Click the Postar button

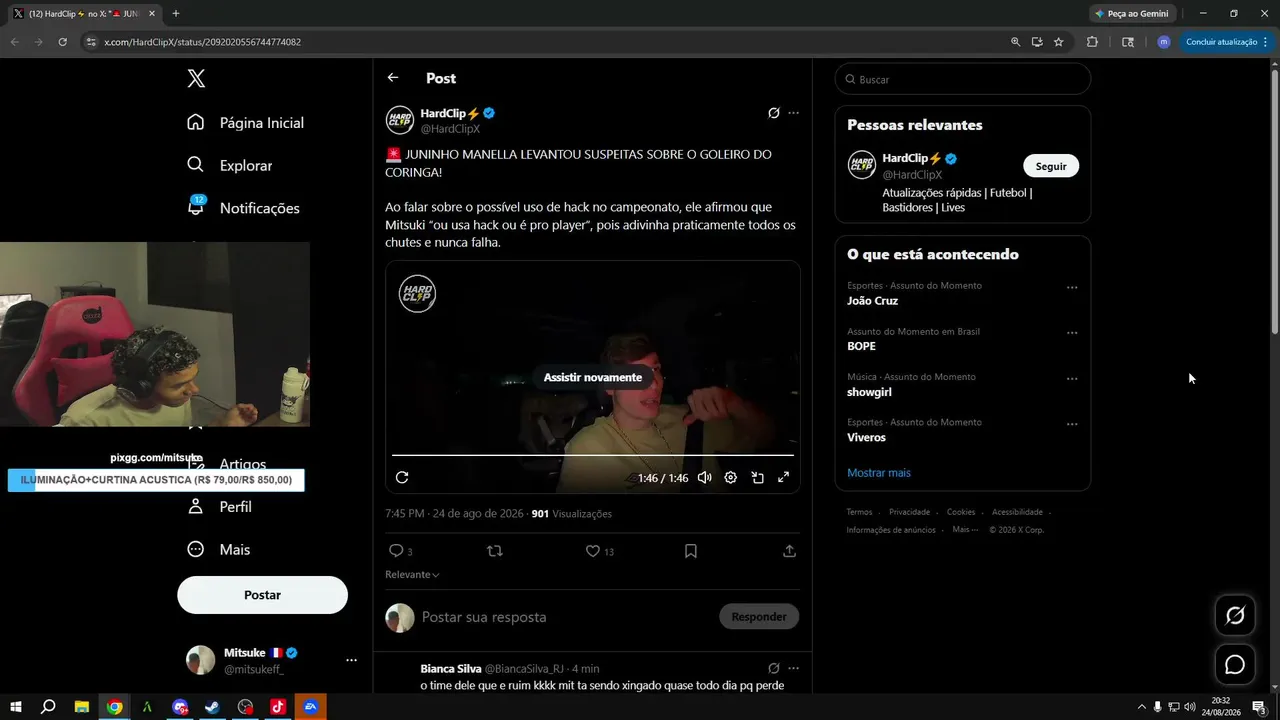pos(262,595)
